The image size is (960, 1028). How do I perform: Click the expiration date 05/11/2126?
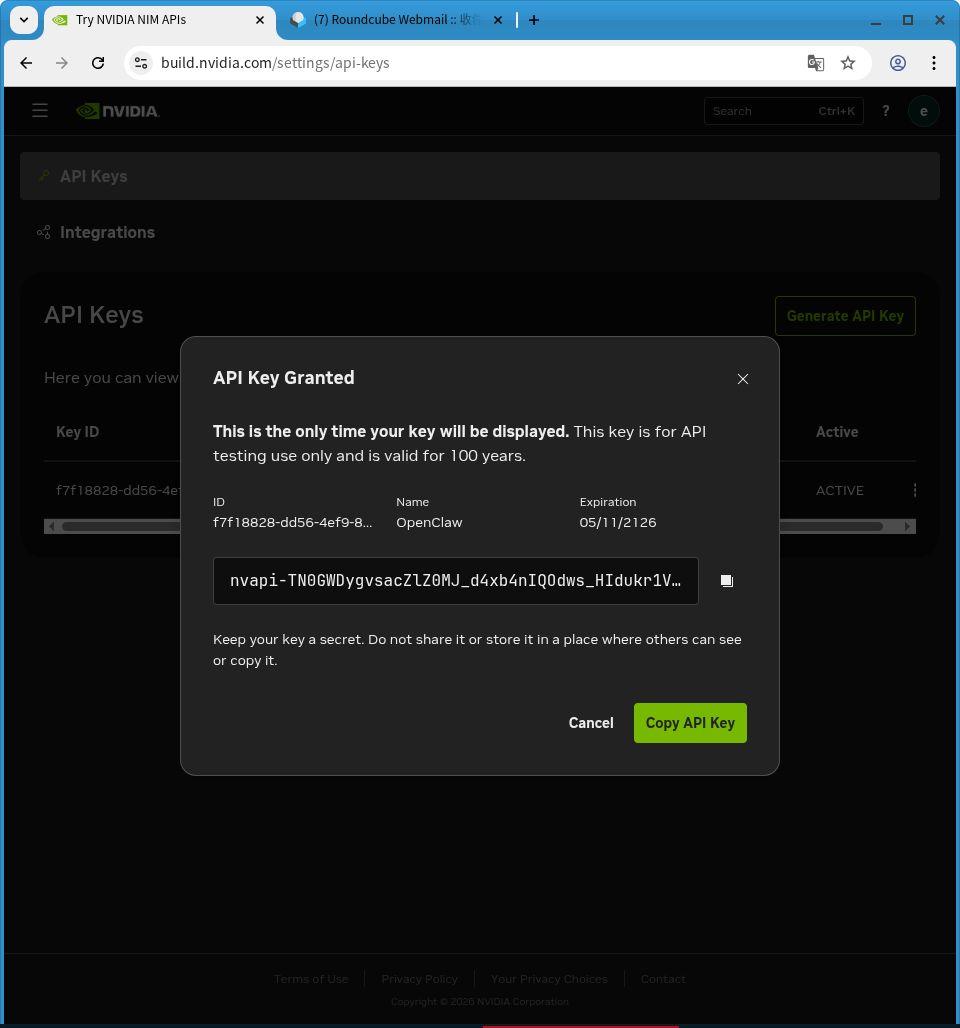click(618, 523)
